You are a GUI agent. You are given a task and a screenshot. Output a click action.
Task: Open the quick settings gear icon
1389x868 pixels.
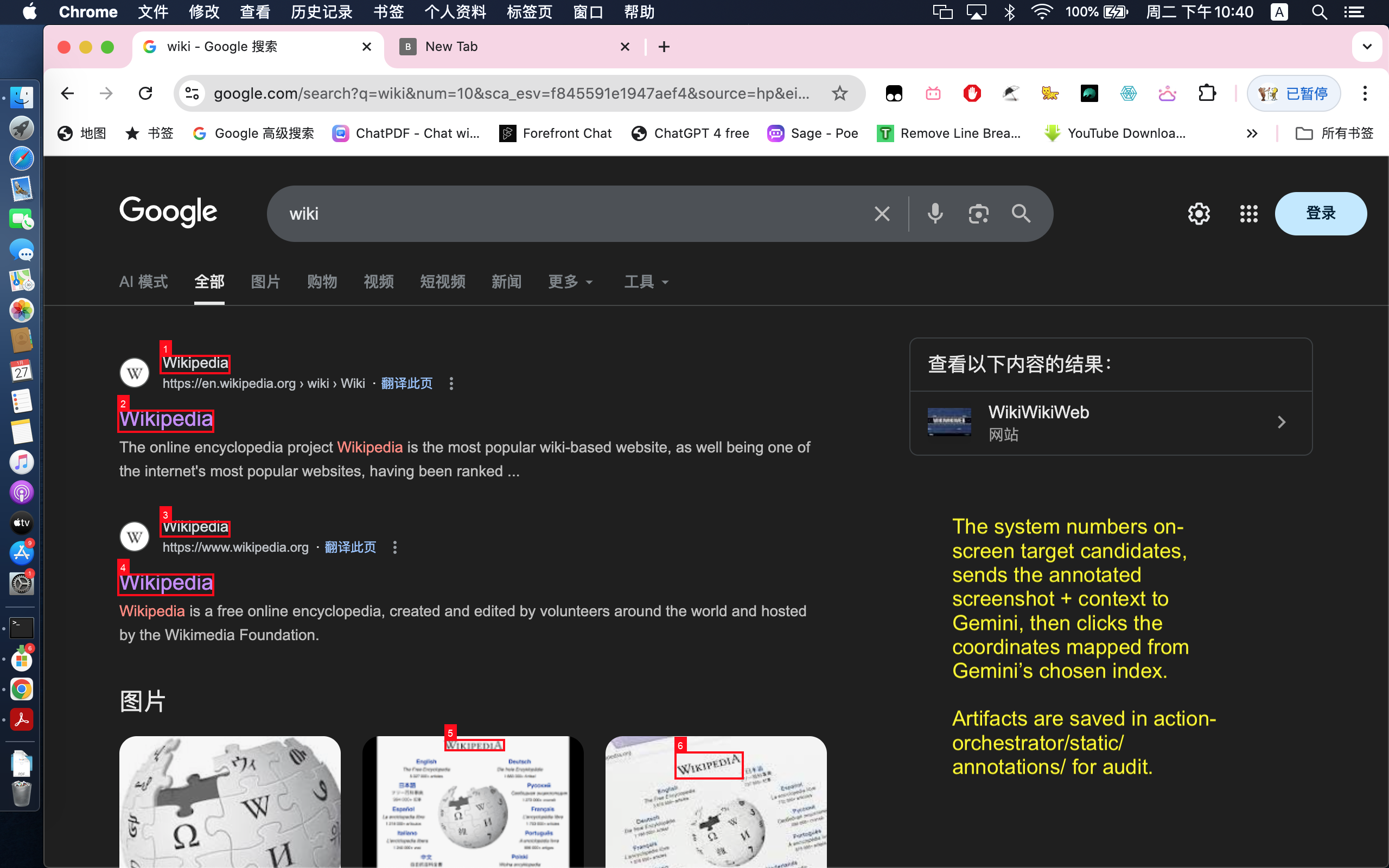click(x=1198, y=213)
